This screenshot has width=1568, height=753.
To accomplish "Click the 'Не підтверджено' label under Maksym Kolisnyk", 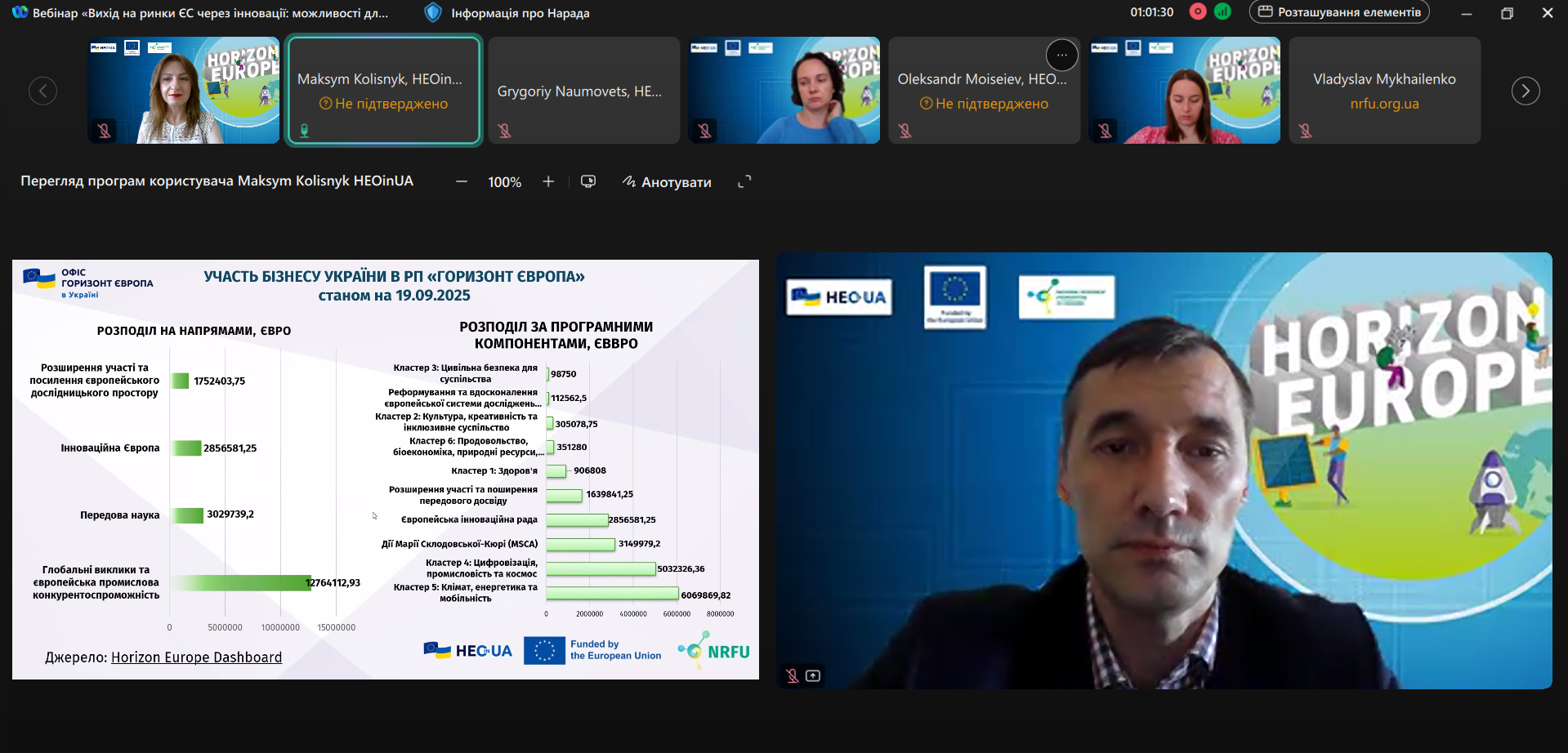I will [x=384, y=104].
